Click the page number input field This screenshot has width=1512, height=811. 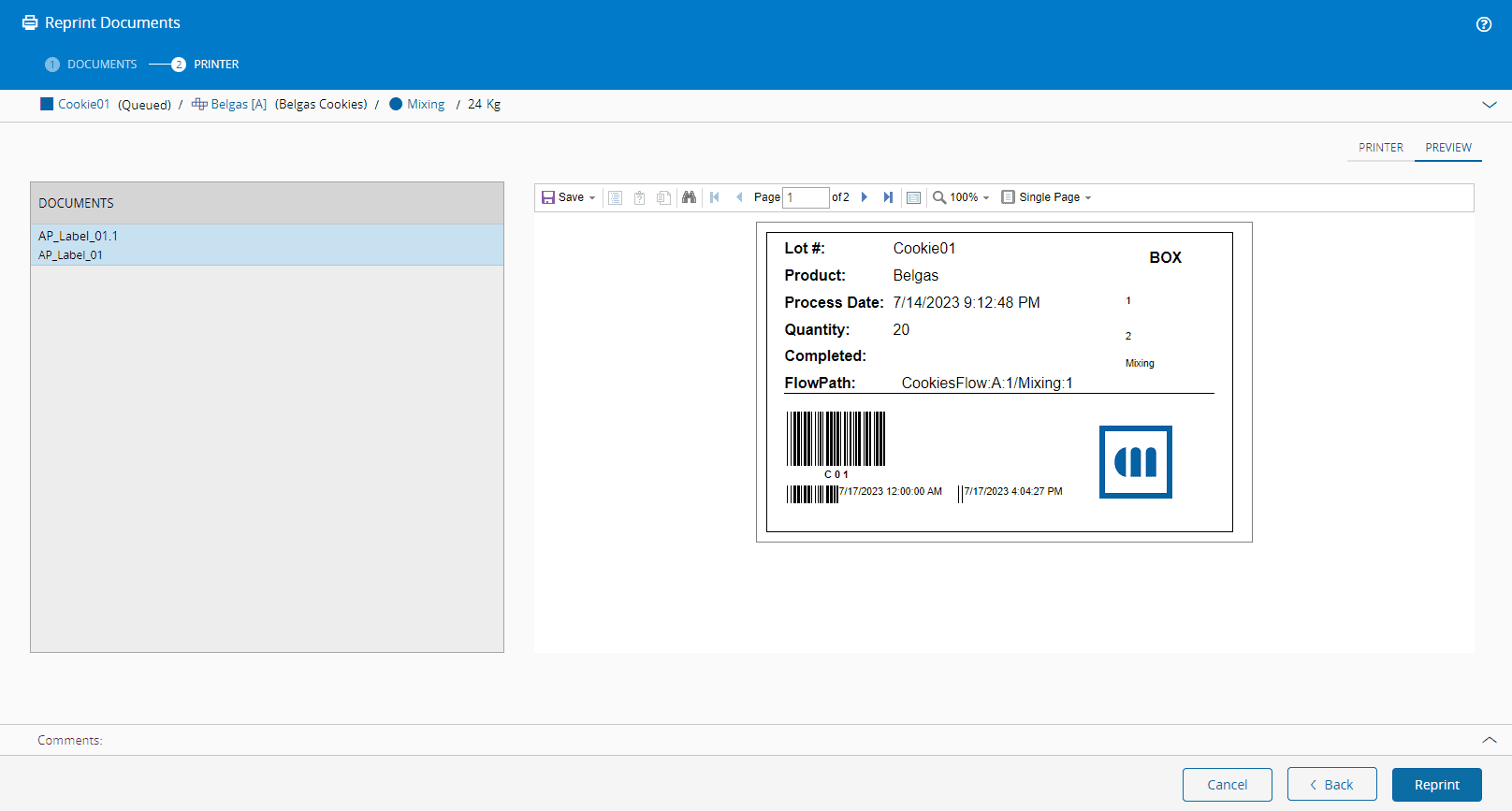point(805,197)
